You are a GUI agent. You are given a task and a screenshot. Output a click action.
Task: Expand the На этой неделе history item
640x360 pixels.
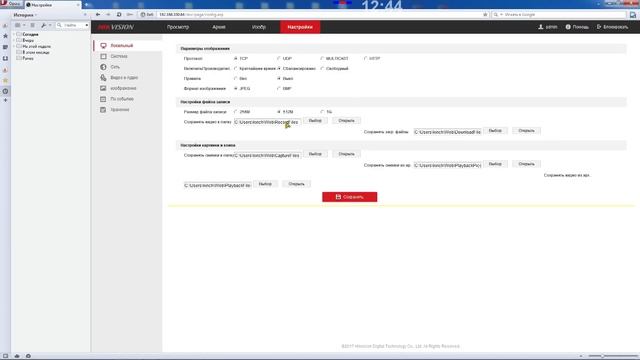(x=14, y=47)
